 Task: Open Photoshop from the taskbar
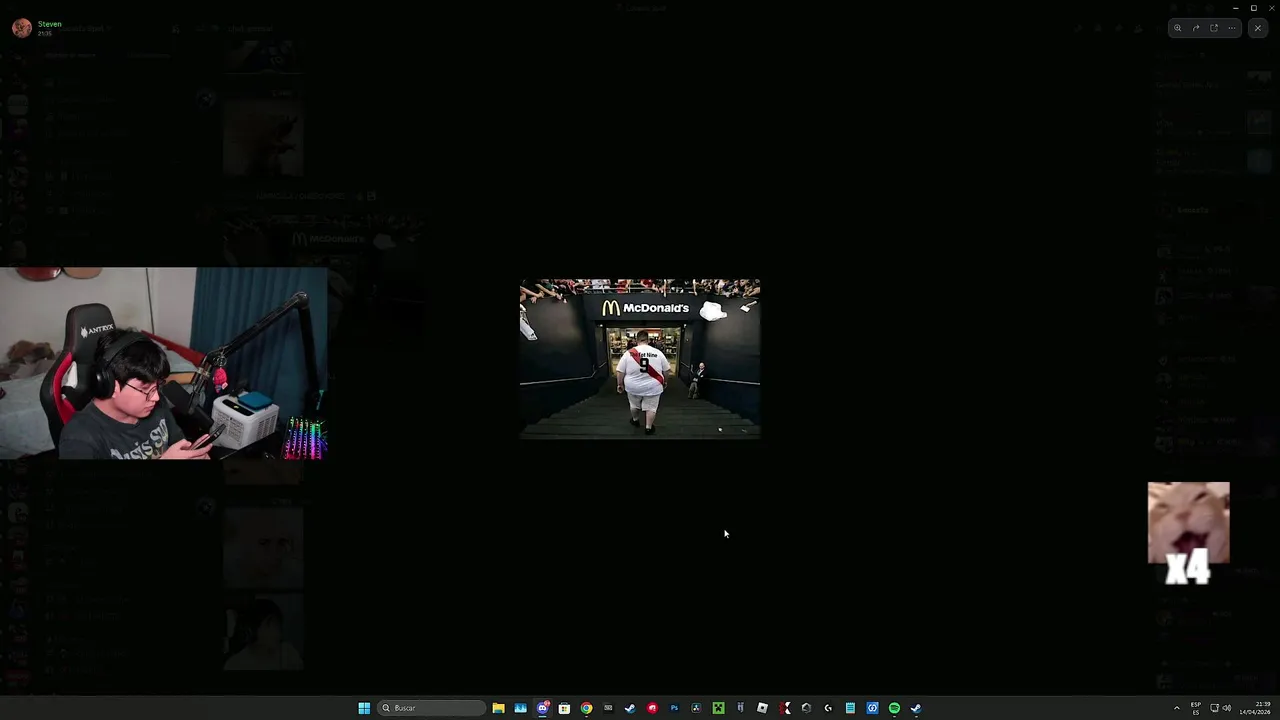(674, 708)
